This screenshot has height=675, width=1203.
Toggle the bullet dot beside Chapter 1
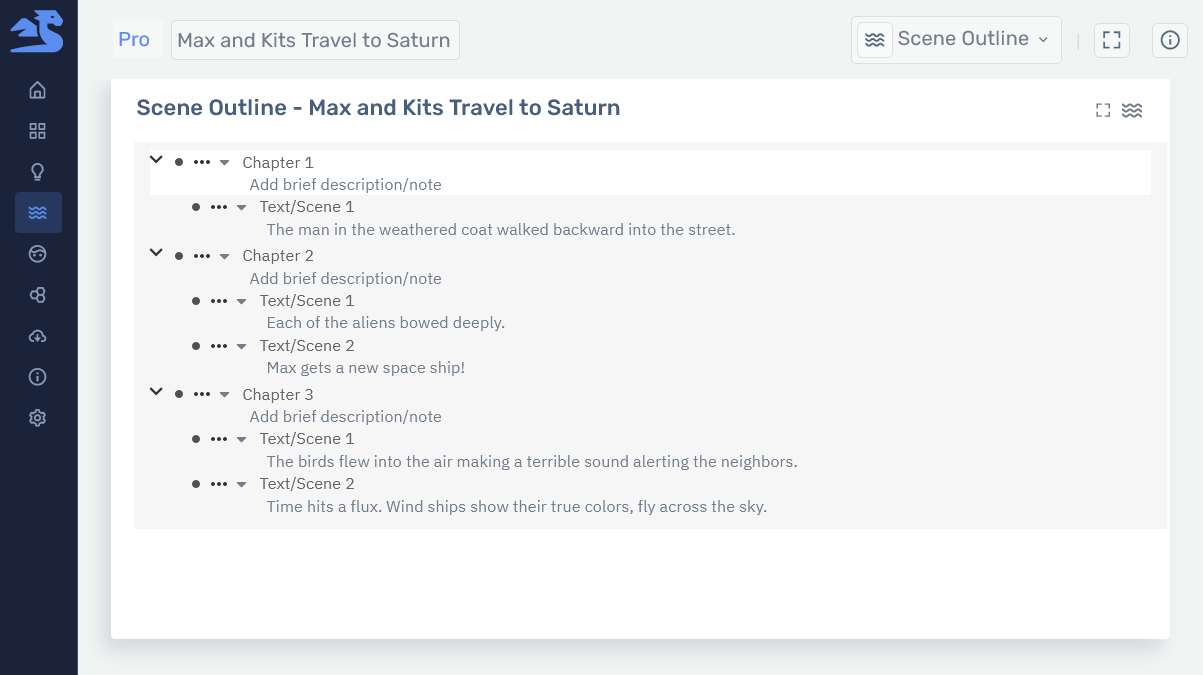click(180, 161)
